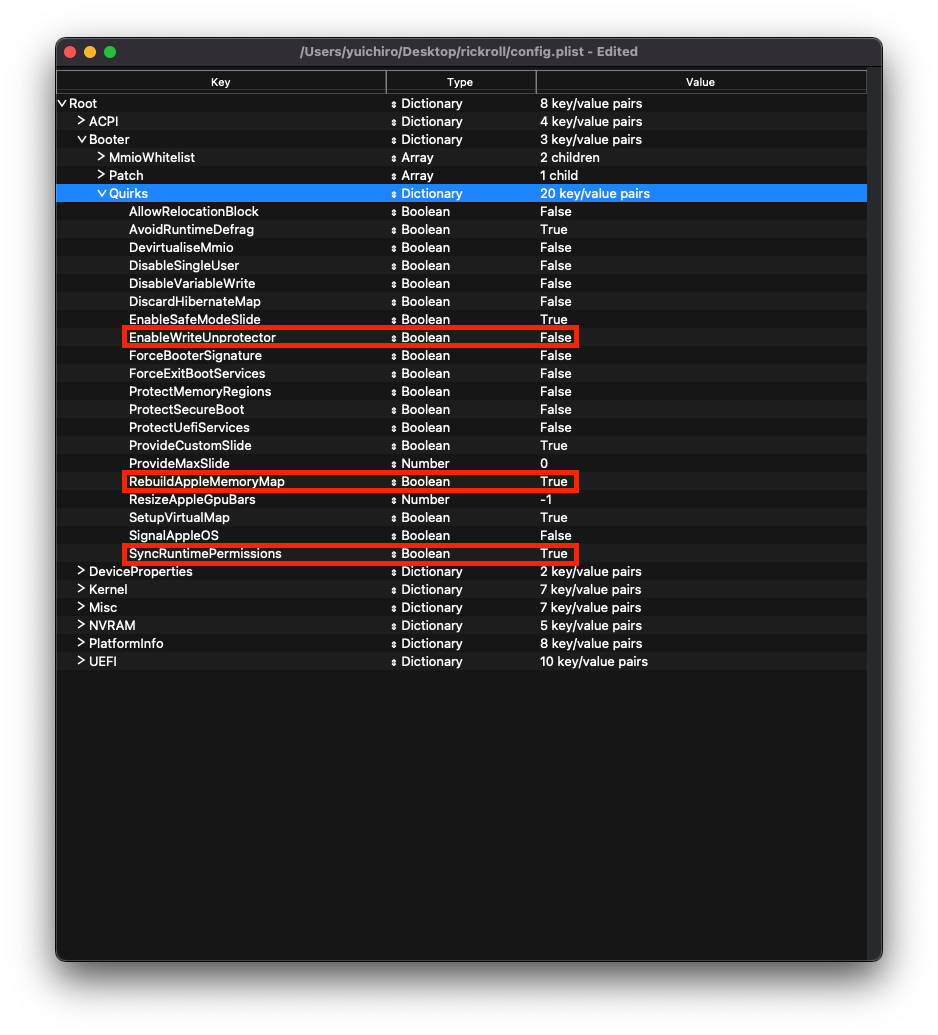Select the PlatformInfo row
This screenshot has height=1035, width=938.
coord(126,643)
